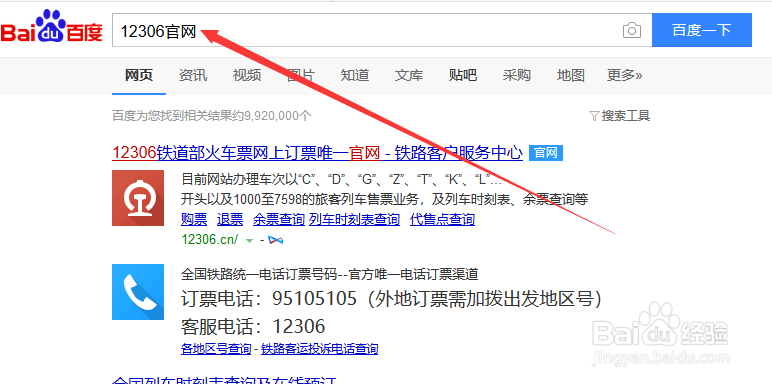Submit search with 百度一下 button
Screen dimensions: 772x384
(x=702, y=30)
